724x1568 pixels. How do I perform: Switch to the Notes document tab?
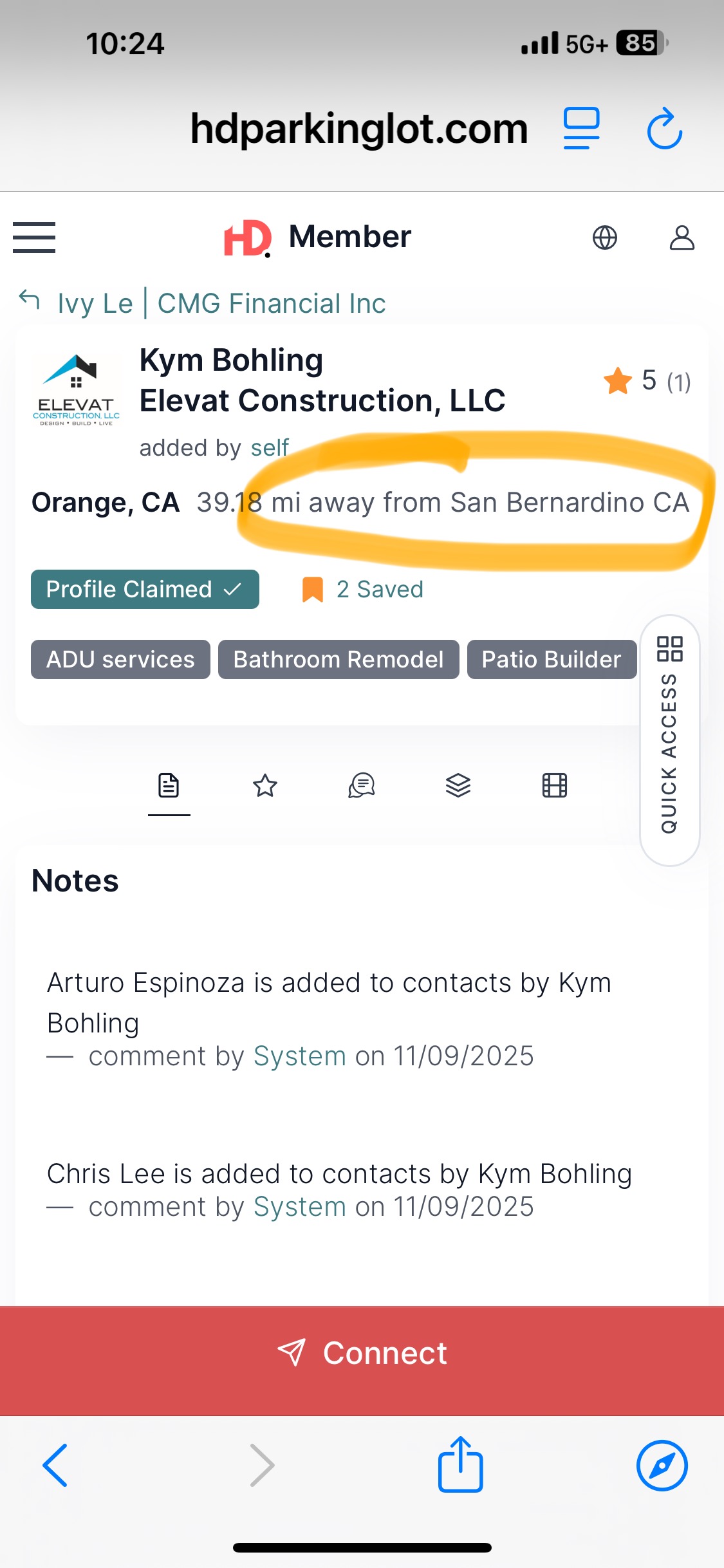(169, 786)
